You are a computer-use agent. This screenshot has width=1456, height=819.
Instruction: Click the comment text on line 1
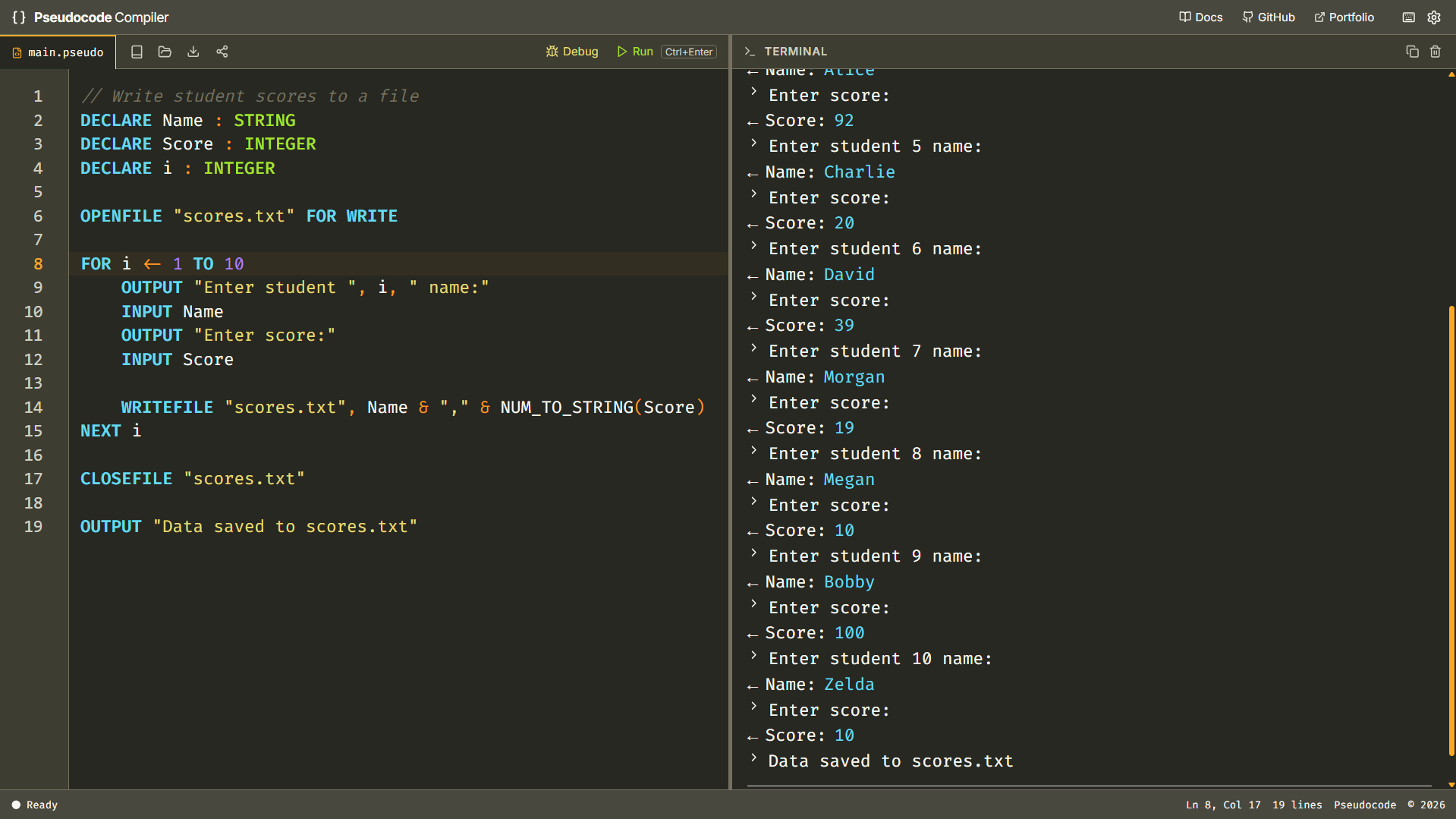point(250,96)
